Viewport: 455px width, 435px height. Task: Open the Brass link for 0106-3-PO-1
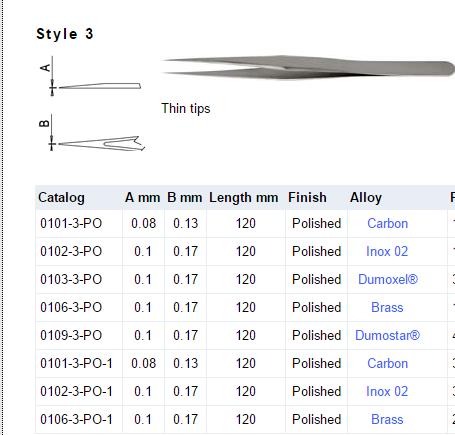coord(387,419)
